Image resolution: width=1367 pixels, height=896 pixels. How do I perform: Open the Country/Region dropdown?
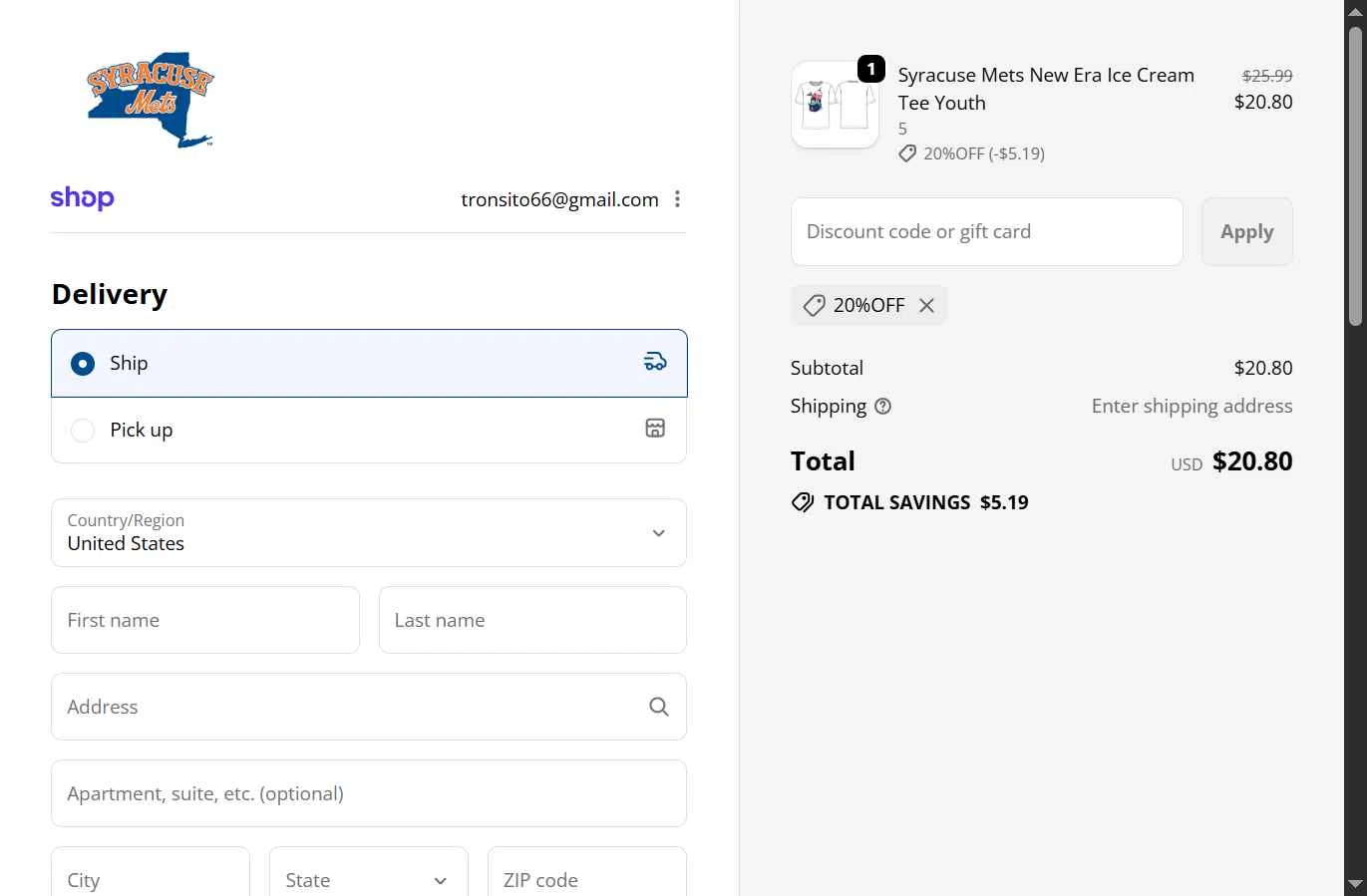click(x=369, y=533)
